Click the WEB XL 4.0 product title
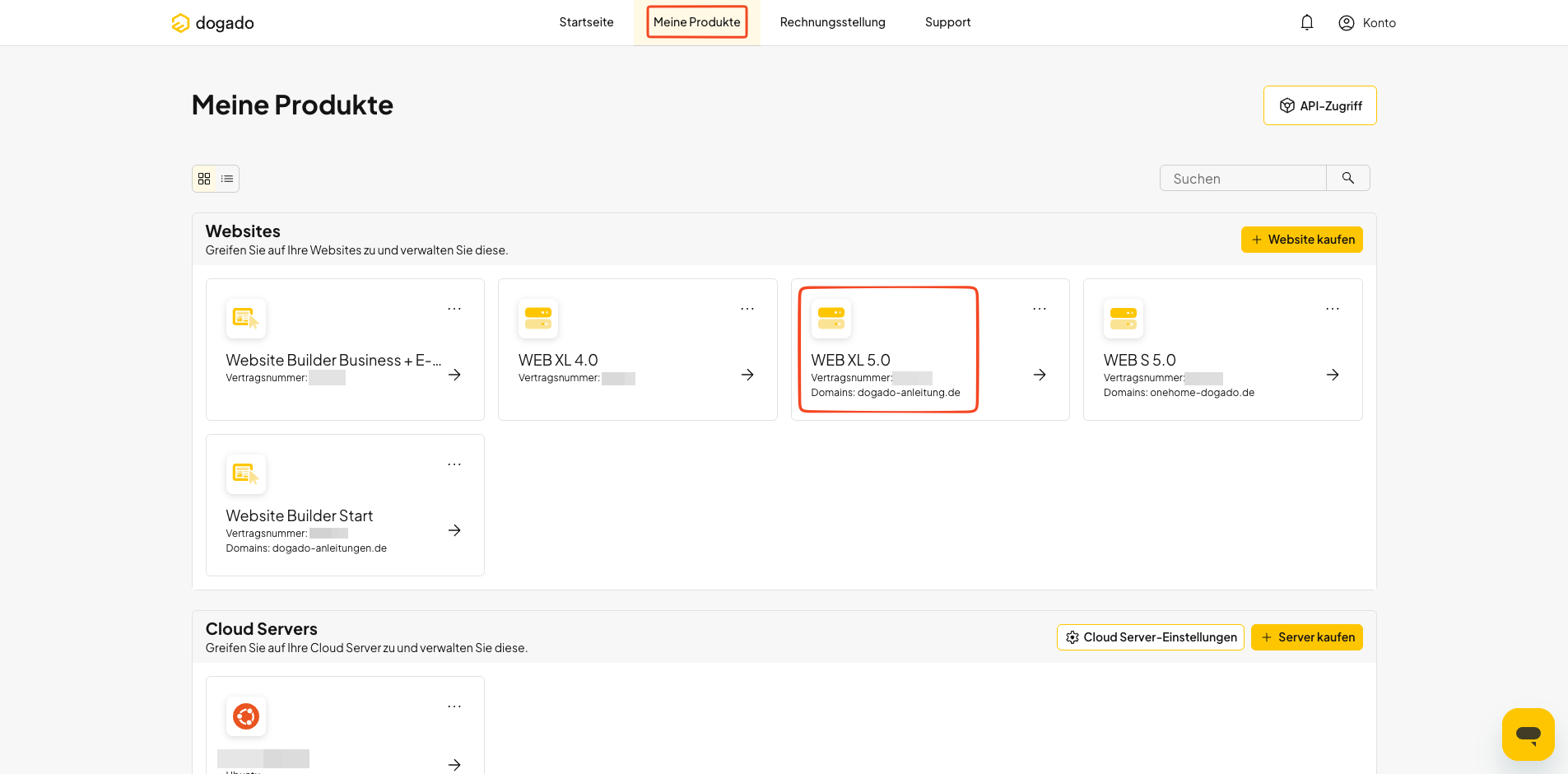 [558, 361]
